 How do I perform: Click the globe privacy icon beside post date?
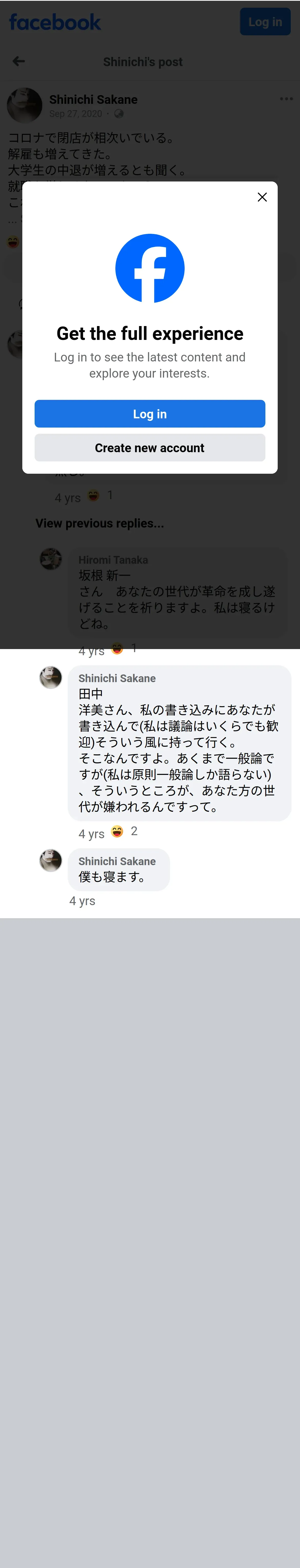(x=119, y=114)
